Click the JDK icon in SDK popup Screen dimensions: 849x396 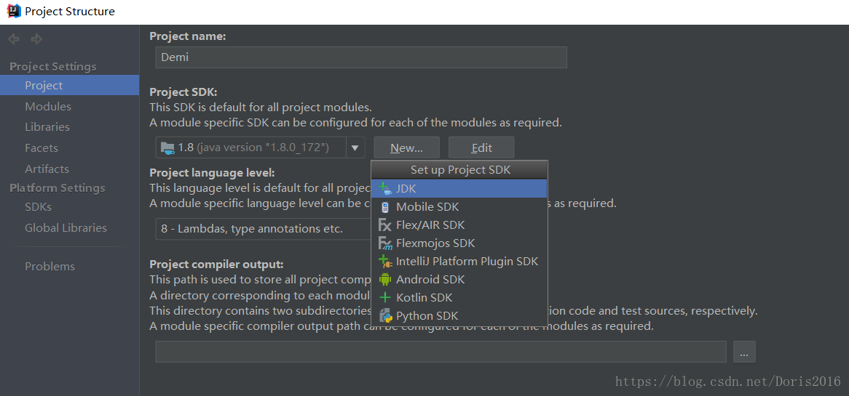pos(385,189)
